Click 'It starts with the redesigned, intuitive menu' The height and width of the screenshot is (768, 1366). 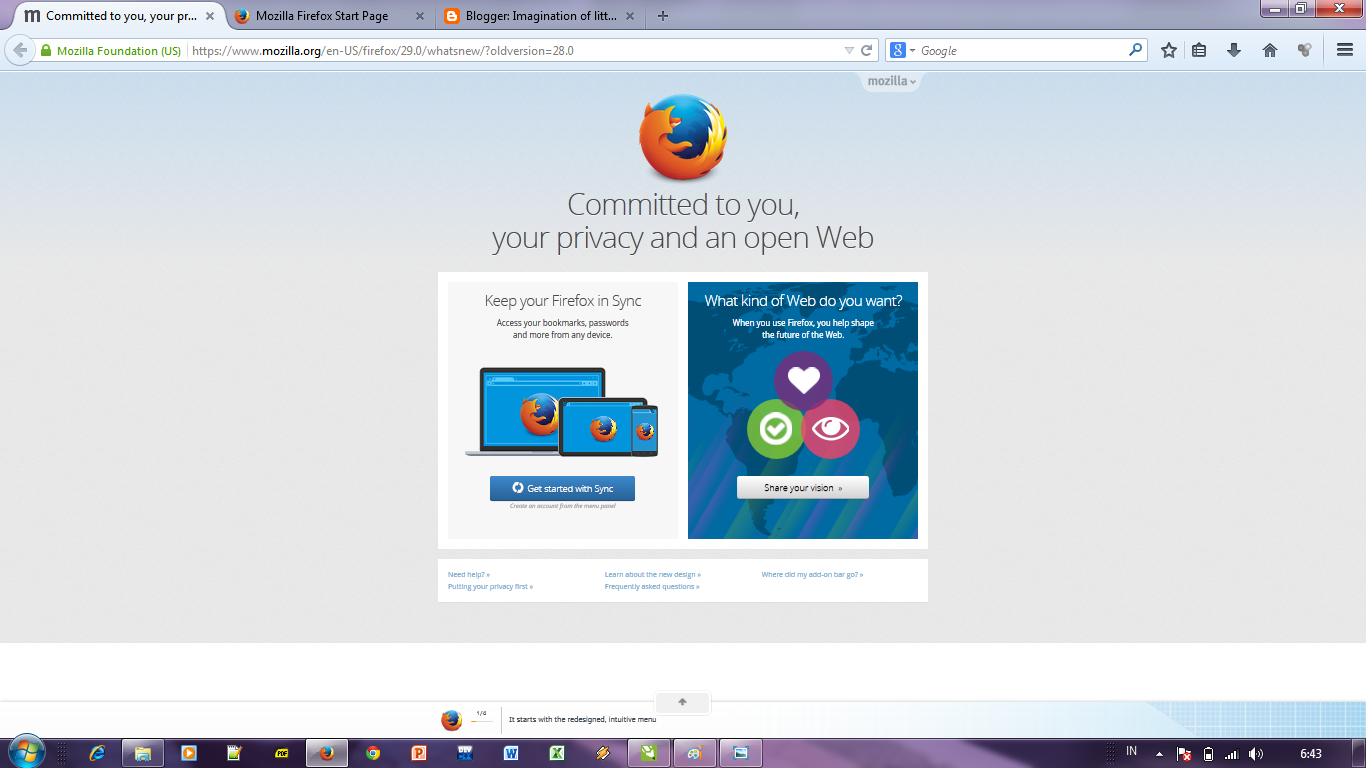582,719
